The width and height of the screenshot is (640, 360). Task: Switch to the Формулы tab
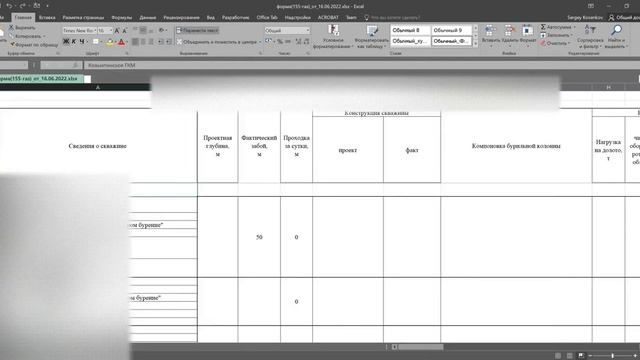coord(122,18)
